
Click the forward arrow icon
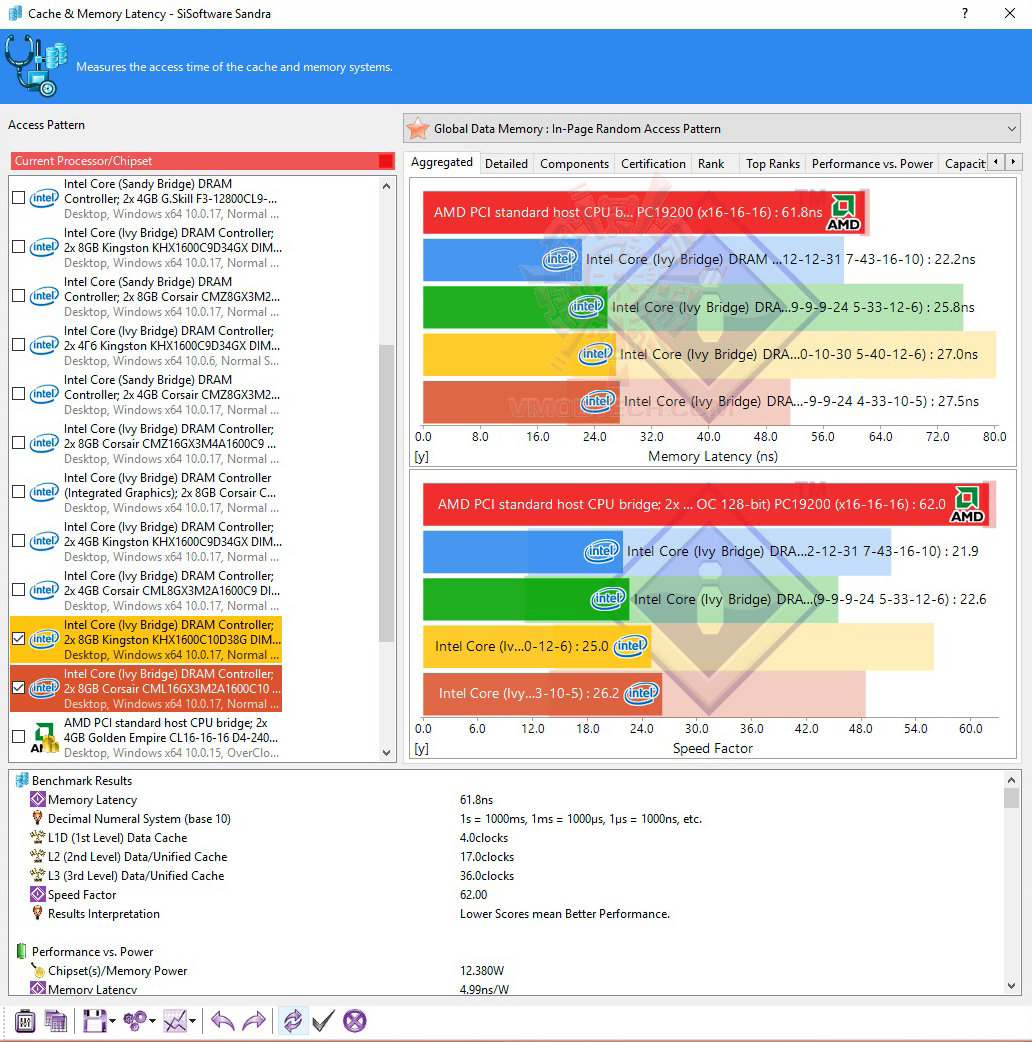(254, 1021)
